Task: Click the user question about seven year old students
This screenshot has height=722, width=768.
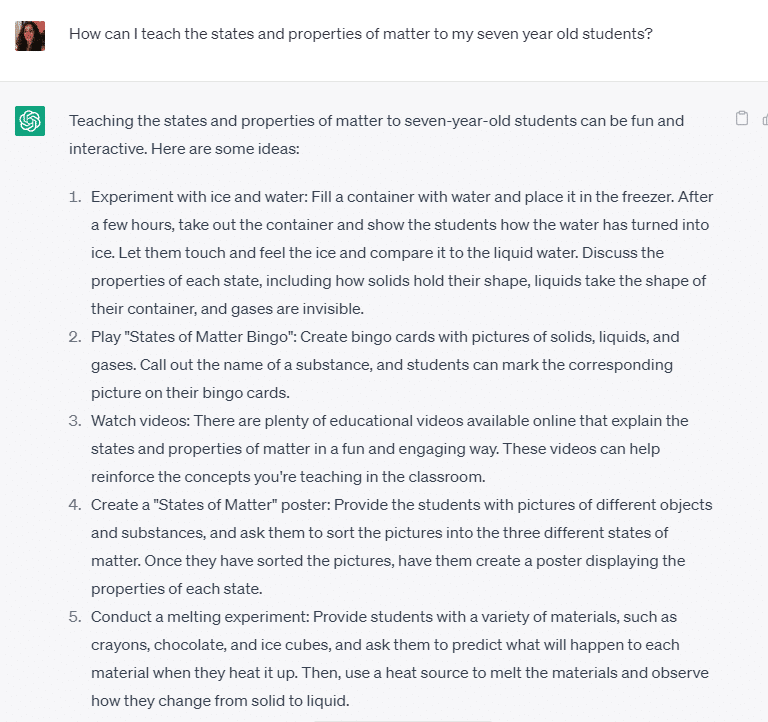Action: click(360, 34)
